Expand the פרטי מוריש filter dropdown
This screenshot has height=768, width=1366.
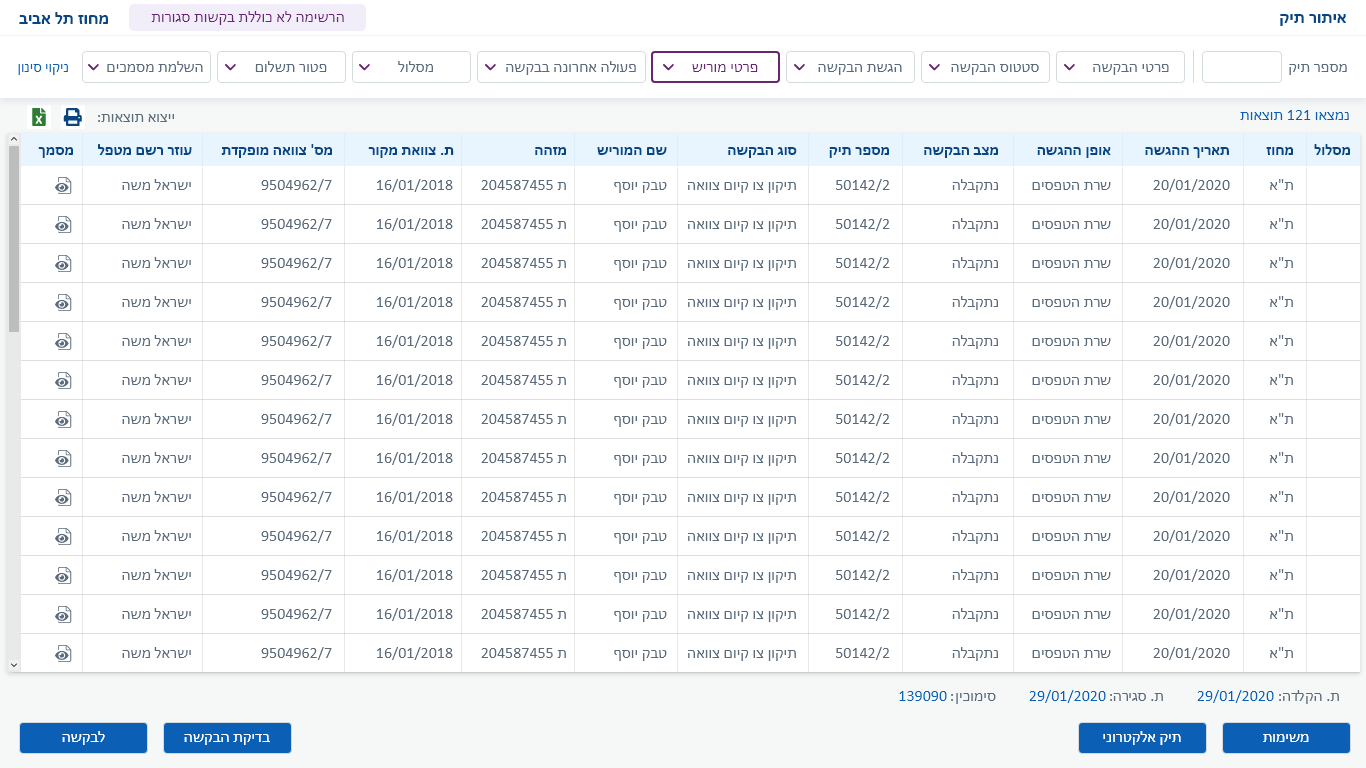pyautogui.click(x=715, y=67)
